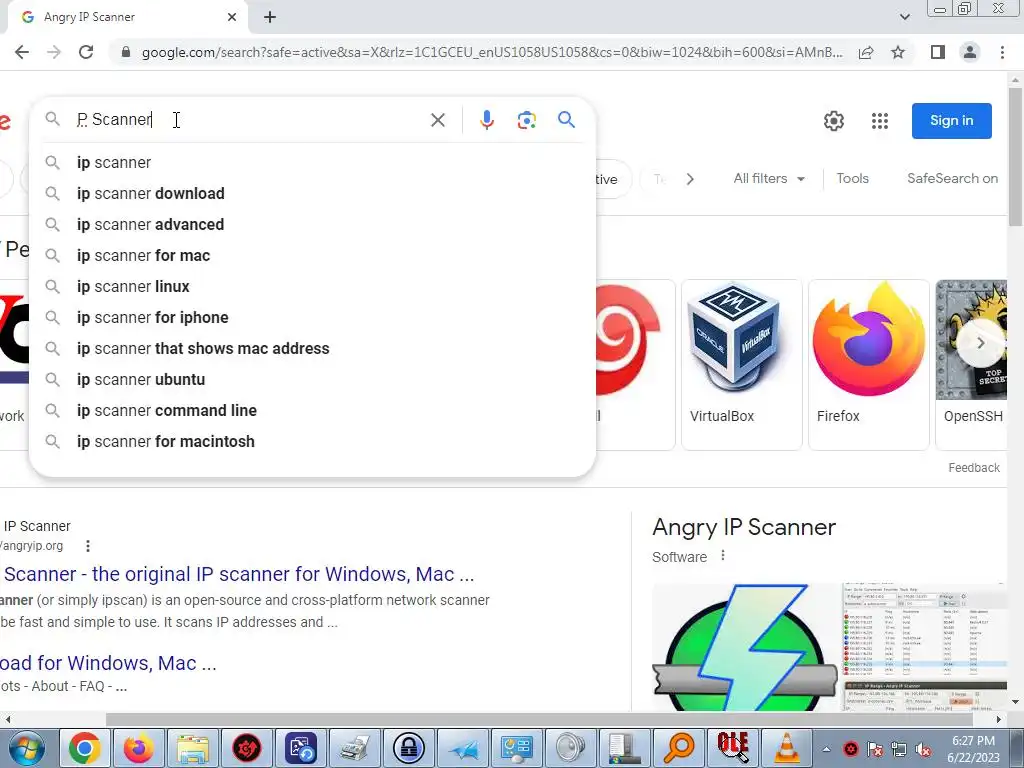Choose the 'ip scanner' suggestion

tap(312, 163)
